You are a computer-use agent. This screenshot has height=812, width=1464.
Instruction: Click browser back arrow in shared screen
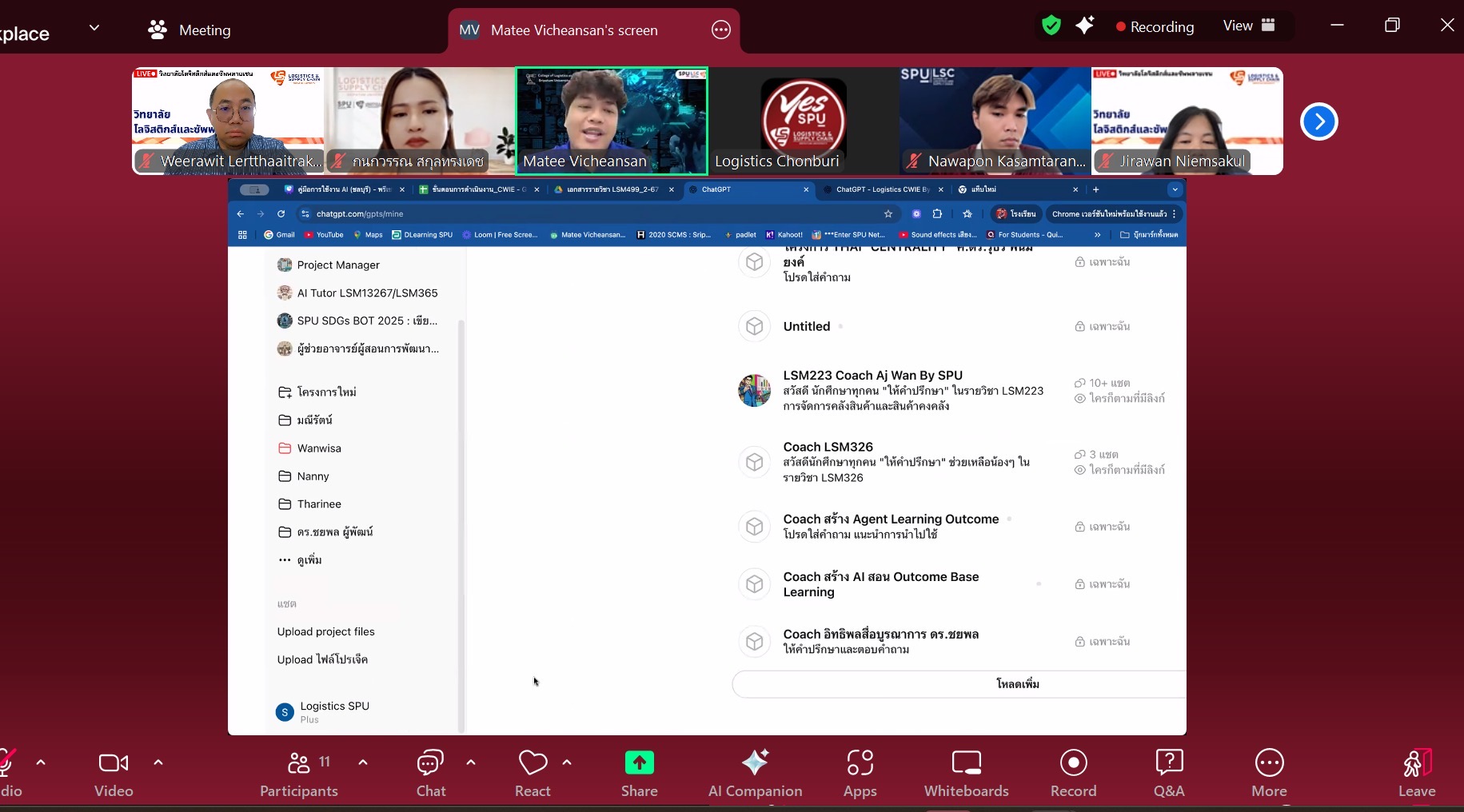coord(241,213)
